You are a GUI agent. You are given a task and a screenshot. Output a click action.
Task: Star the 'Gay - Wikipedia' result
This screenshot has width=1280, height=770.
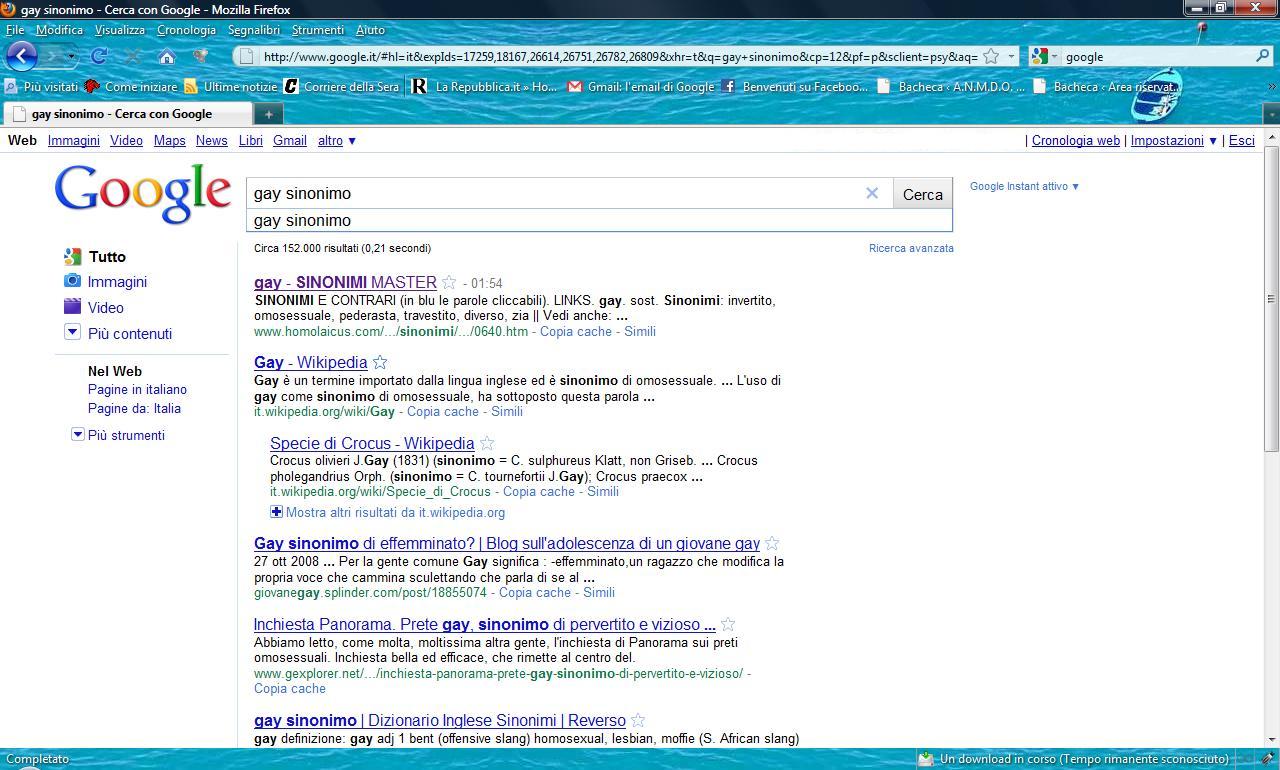click(380, 363)
